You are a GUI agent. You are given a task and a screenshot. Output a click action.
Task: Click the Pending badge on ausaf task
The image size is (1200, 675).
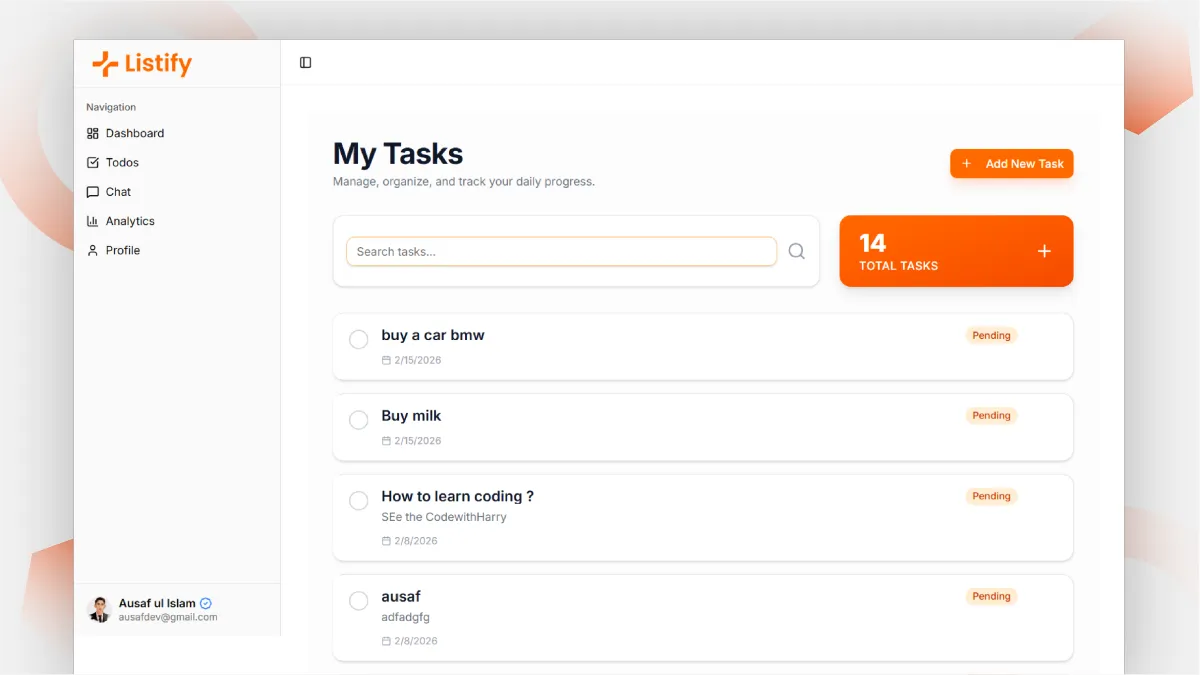tap(991, 596)
